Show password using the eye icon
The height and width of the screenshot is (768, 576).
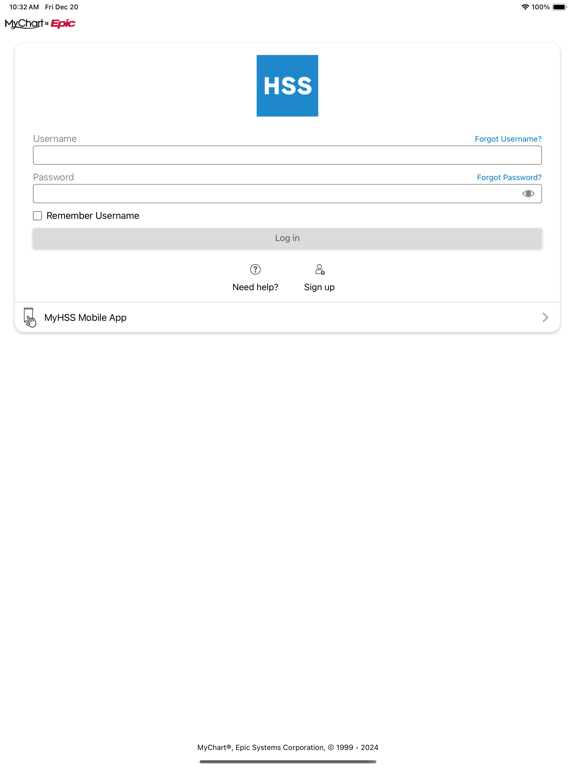[528, 193]
